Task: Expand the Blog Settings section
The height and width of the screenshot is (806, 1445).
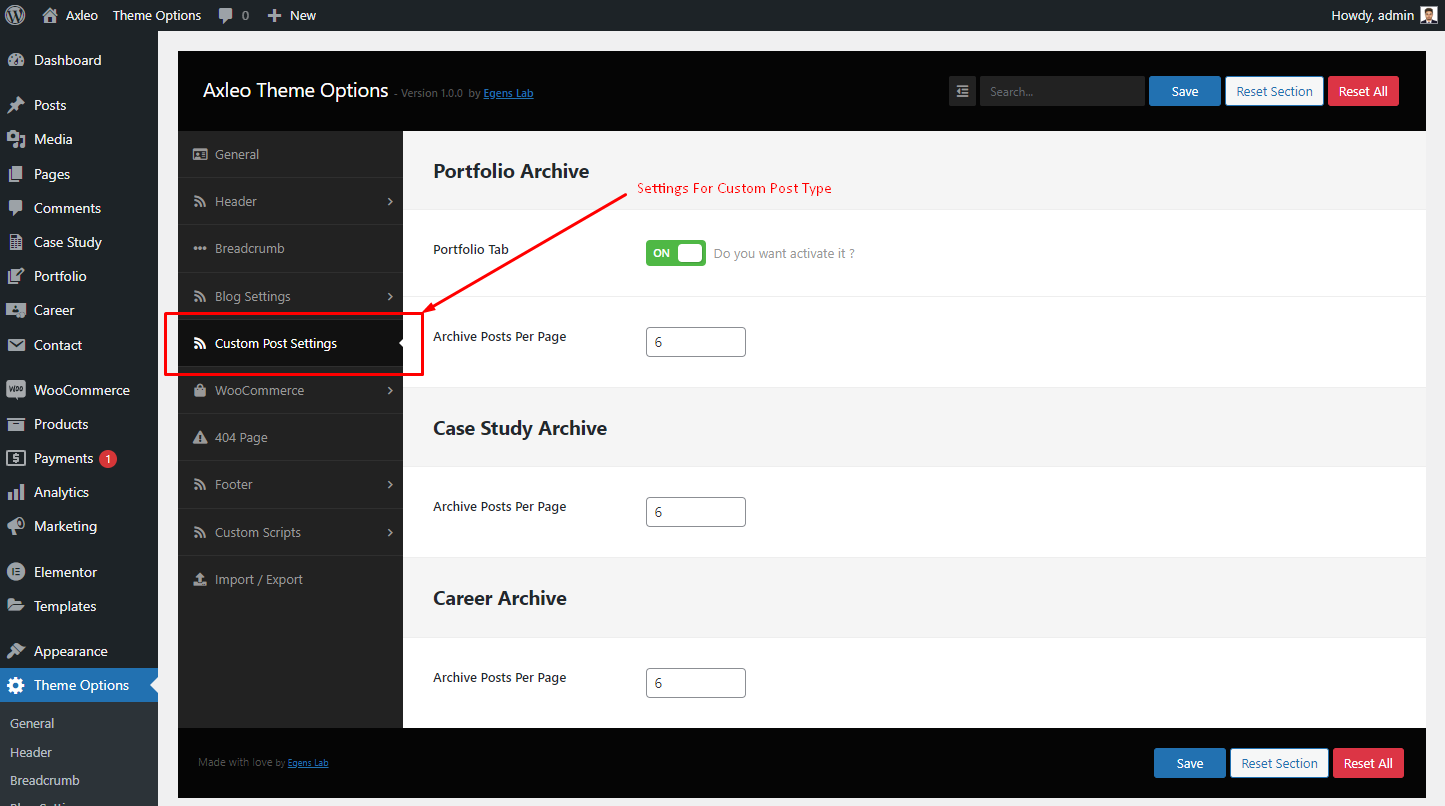Action: [x=291, y=296]
